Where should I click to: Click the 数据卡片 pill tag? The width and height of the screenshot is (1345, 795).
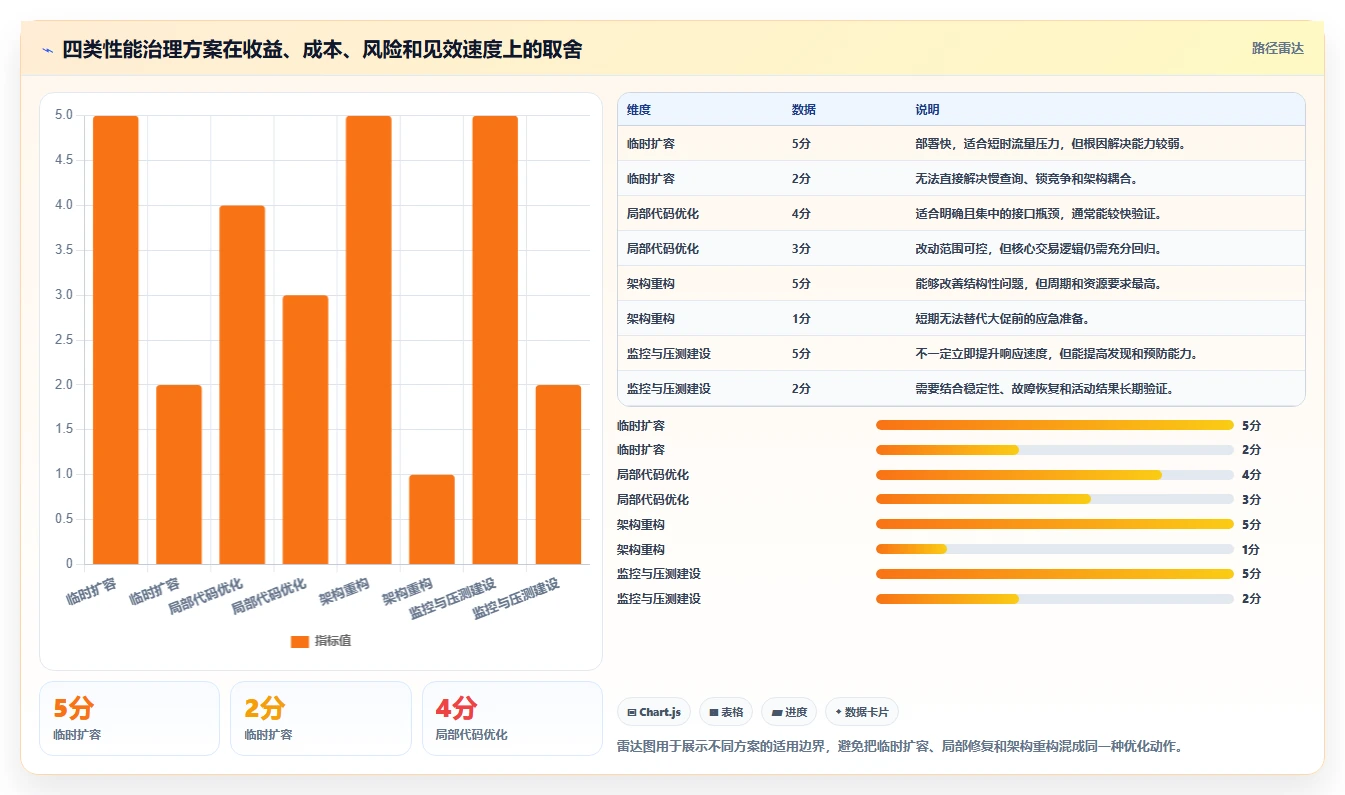pos(862,712)
